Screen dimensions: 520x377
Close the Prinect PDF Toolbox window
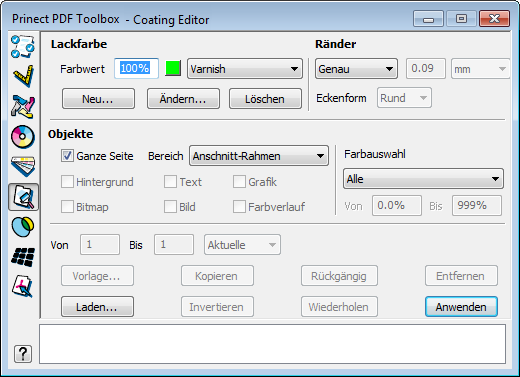tap(494, 19)
